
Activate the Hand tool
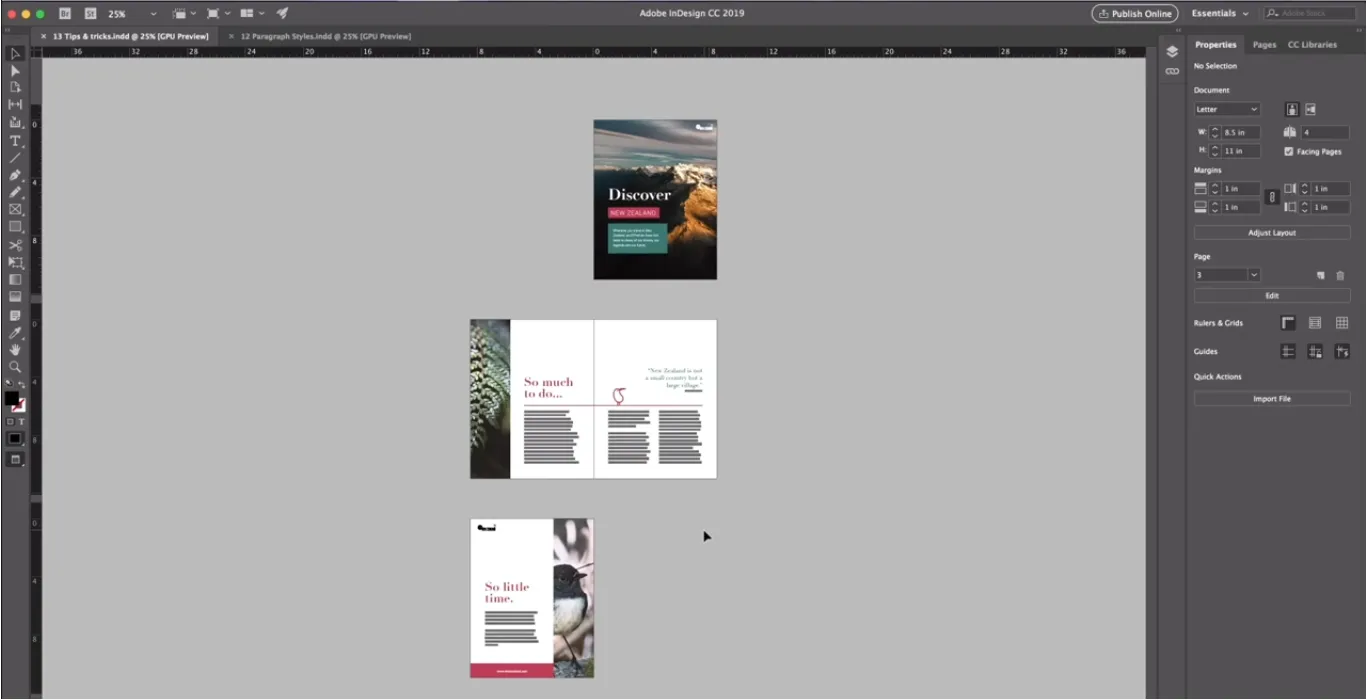coord(15,350)
